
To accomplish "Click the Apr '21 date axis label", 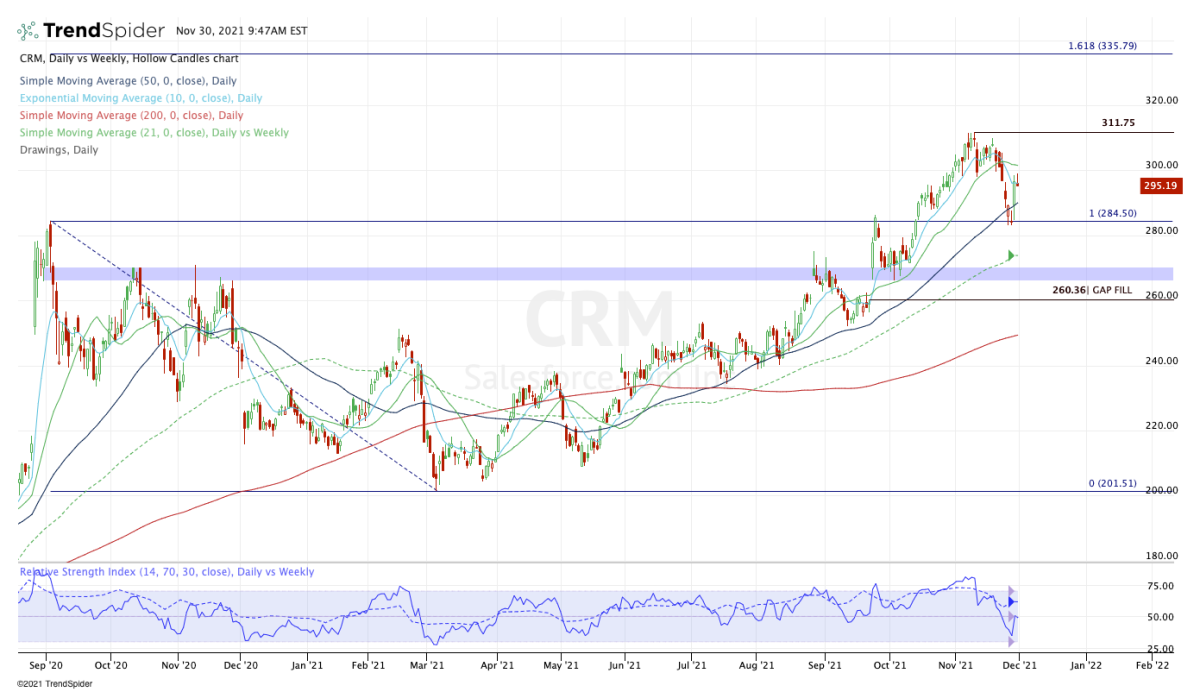I will [x=497, y=663].
